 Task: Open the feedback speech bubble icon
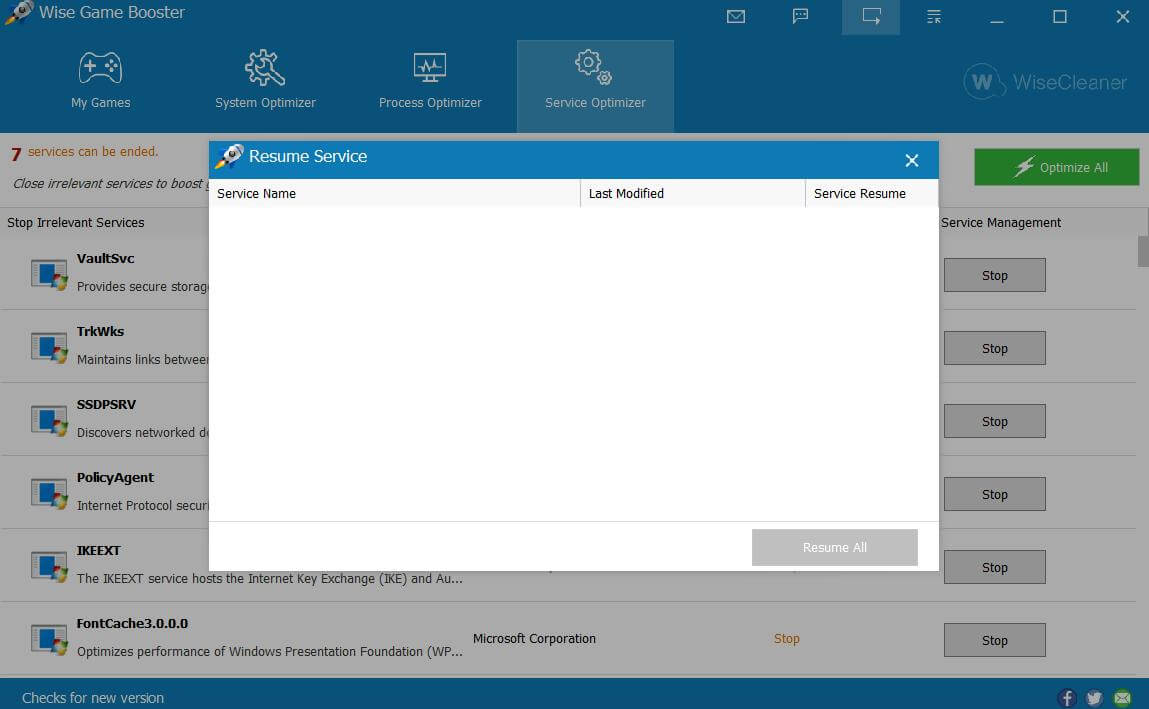coord(800,16)
